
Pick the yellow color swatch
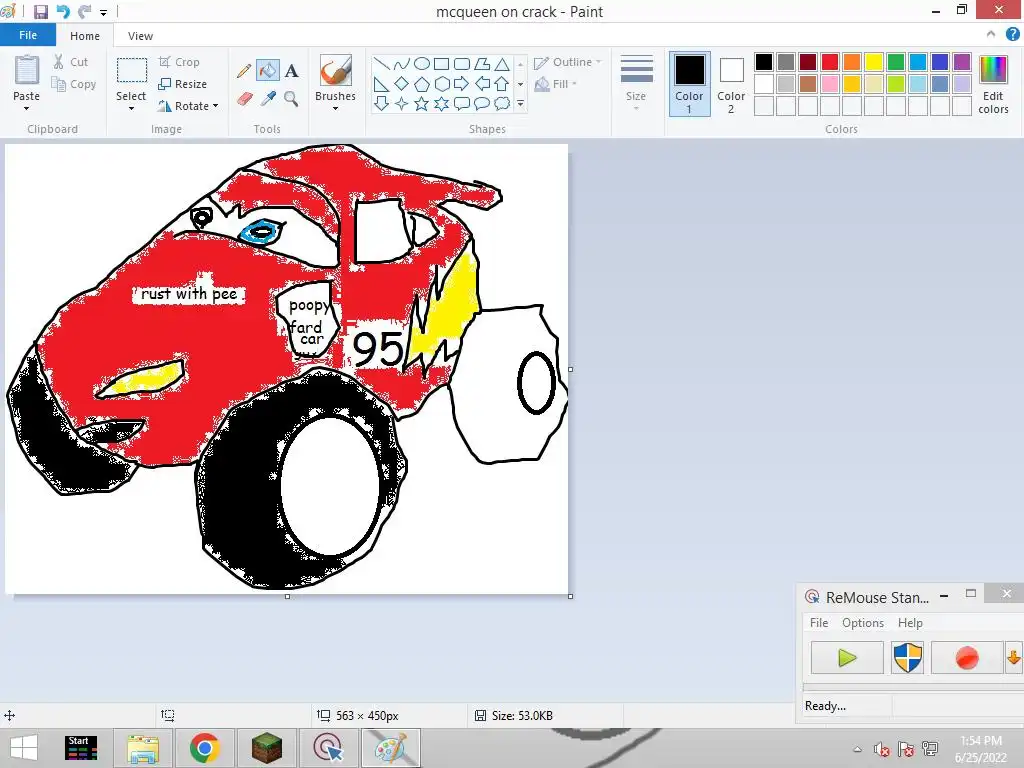(x=874, y=62)
